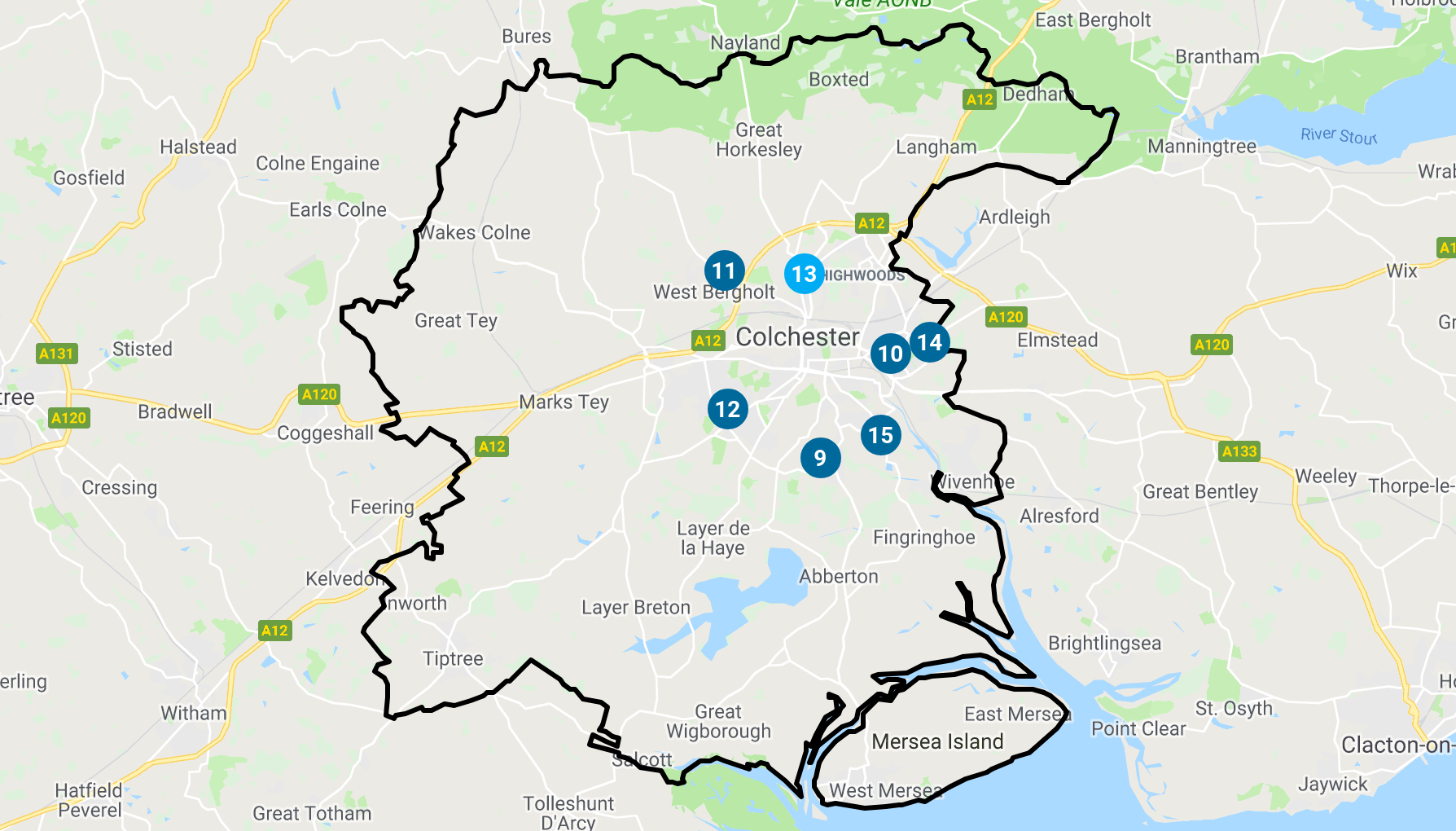Select the Halstead town label
The width and height of the screenshot is (1456, 831).
point(198,147)
